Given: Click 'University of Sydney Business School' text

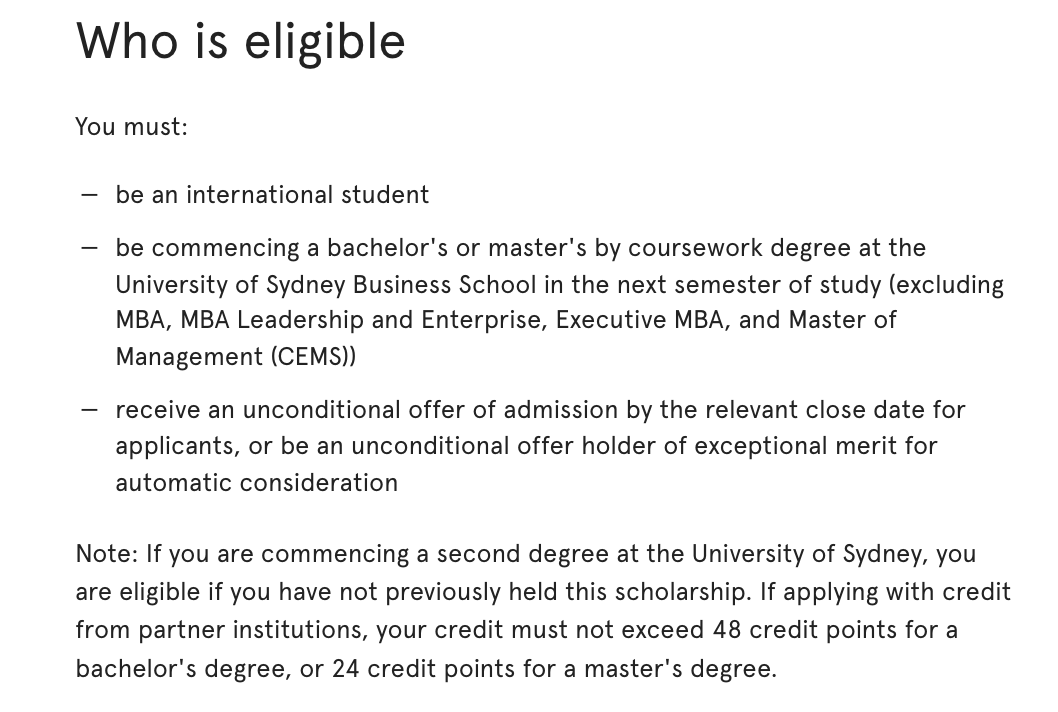Looking at the screenshot, I should [326, 285].
